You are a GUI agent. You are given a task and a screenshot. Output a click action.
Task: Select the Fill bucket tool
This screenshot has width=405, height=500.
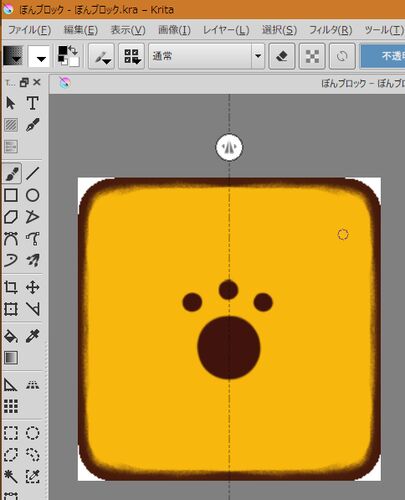[x=11, y=336]
